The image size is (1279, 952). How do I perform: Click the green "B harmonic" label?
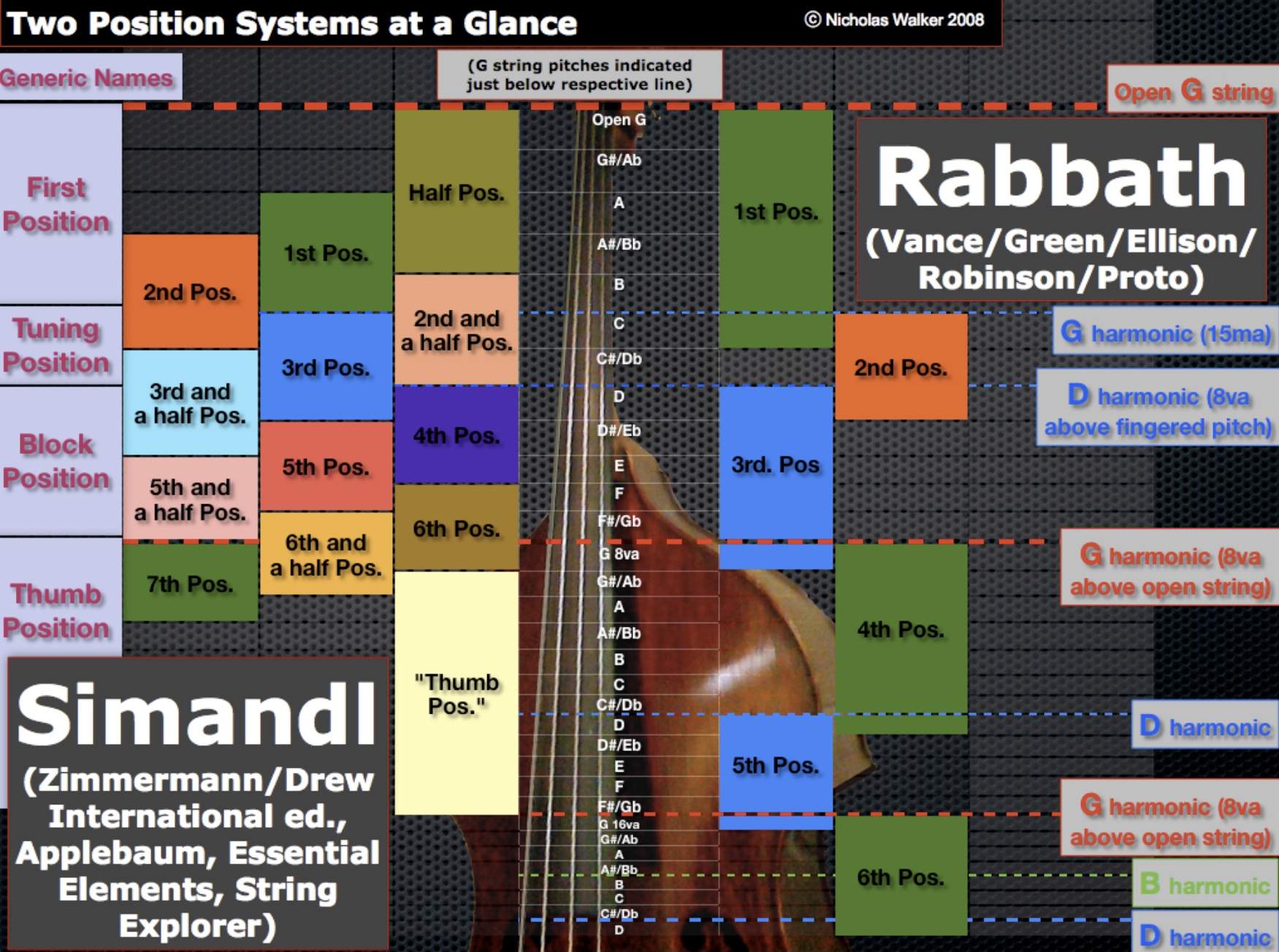[x=1205, y=883]
